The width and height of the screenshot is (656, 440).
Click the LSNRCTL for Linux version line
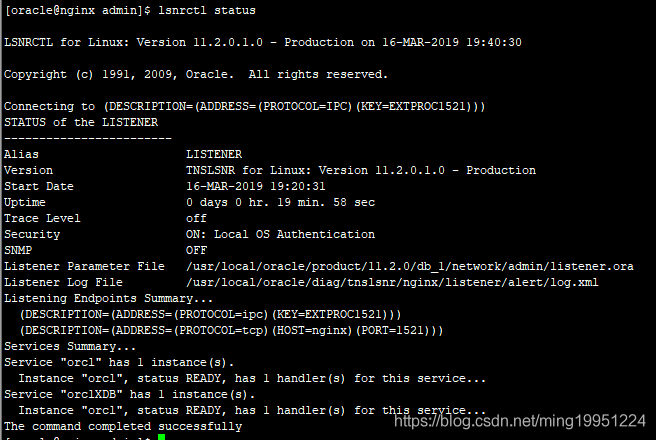[275, 43]
